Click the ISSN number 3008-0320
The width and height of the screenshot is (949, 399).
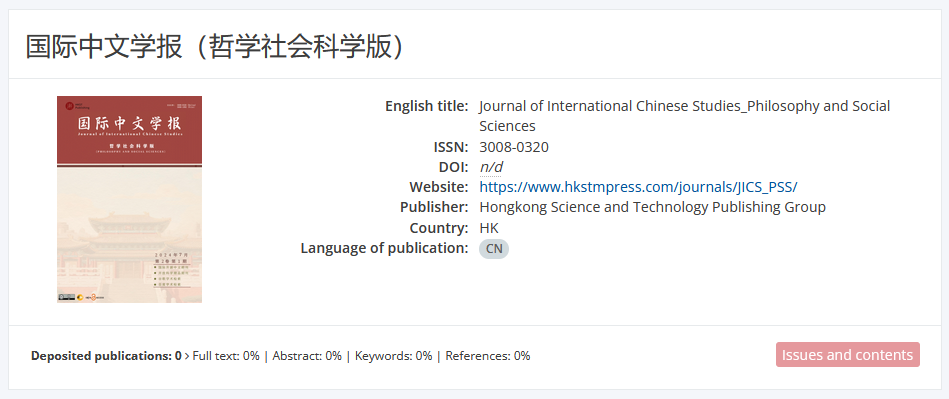pos(514,147)
